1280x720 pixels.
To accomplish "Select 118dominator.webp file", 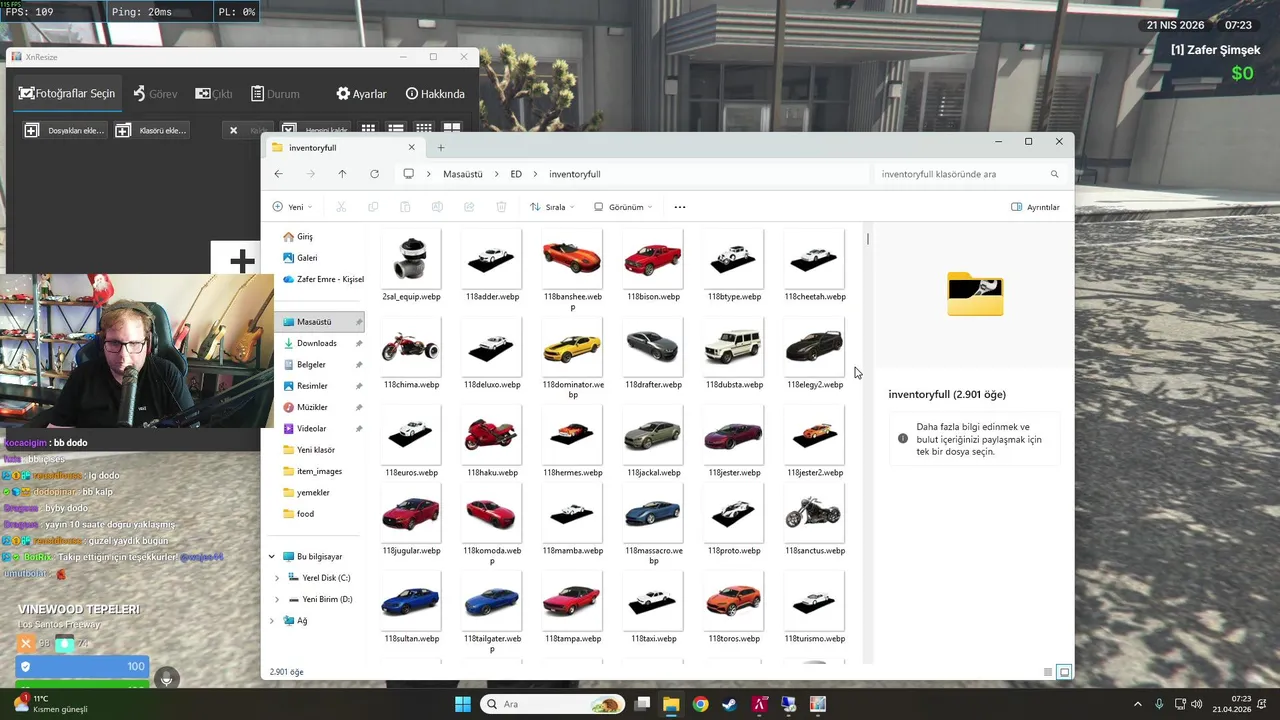I will point(573,355).
